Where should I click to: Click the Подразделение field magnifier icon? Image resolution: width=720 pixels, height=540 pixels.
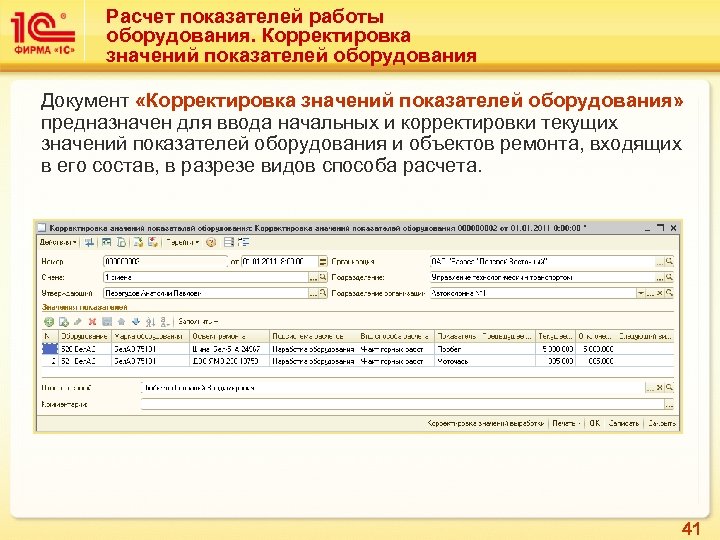[x=669, y=277]
